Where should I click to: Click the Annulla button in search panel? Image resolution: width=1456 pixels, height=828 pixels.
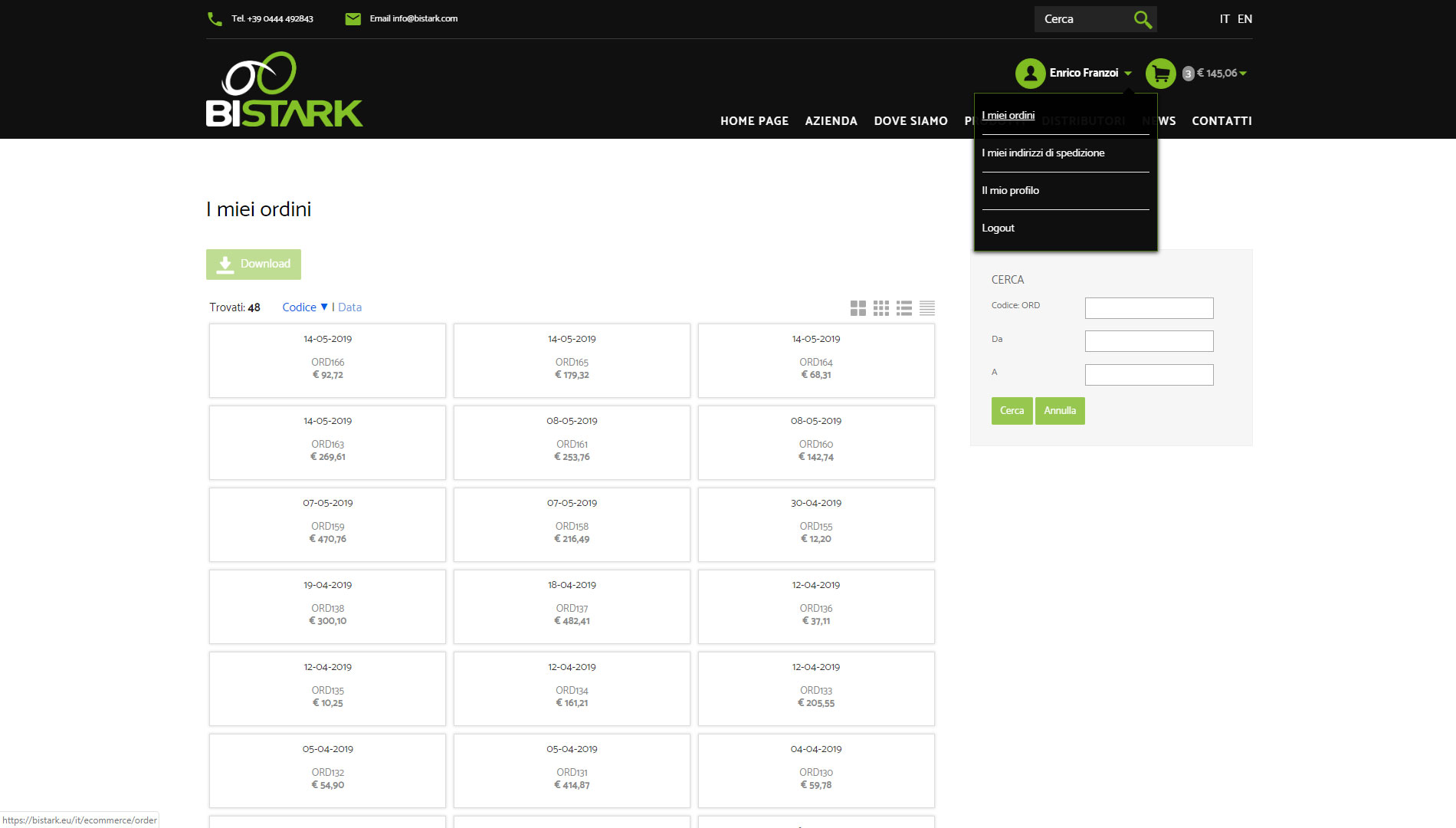tap(1060, 411)
